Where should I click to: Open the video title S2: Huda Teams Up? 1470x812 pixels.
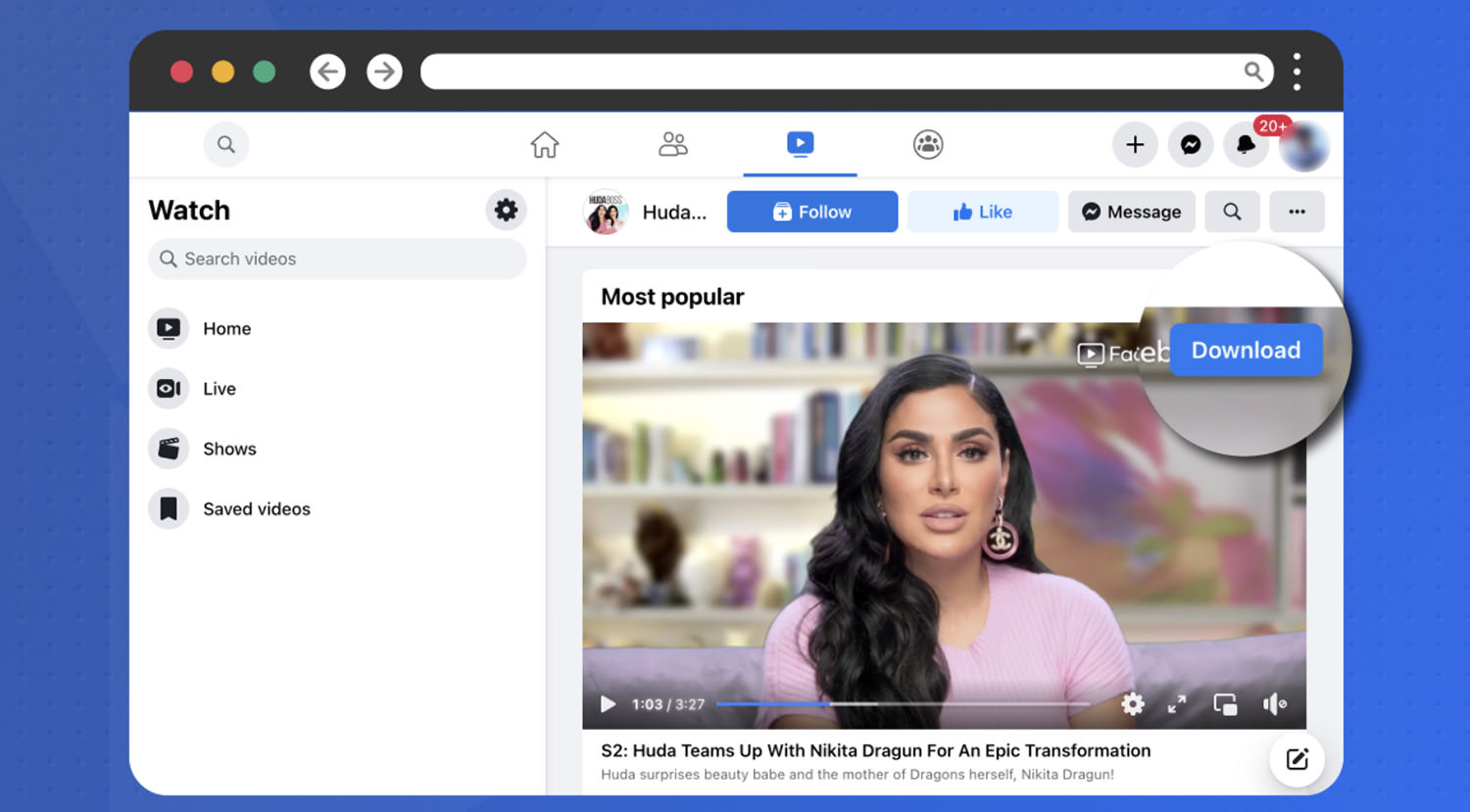(x=876, y=750)
